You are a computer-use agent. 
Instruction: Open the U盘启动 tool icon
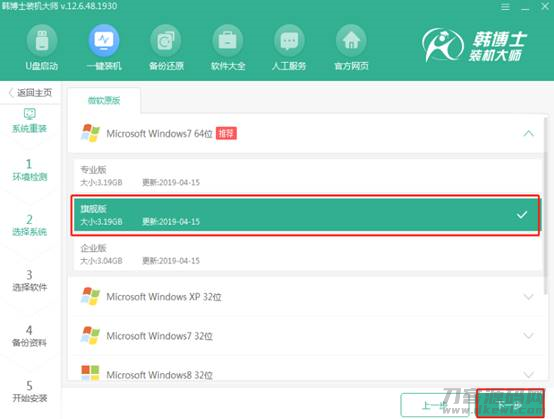click(42, 41)
